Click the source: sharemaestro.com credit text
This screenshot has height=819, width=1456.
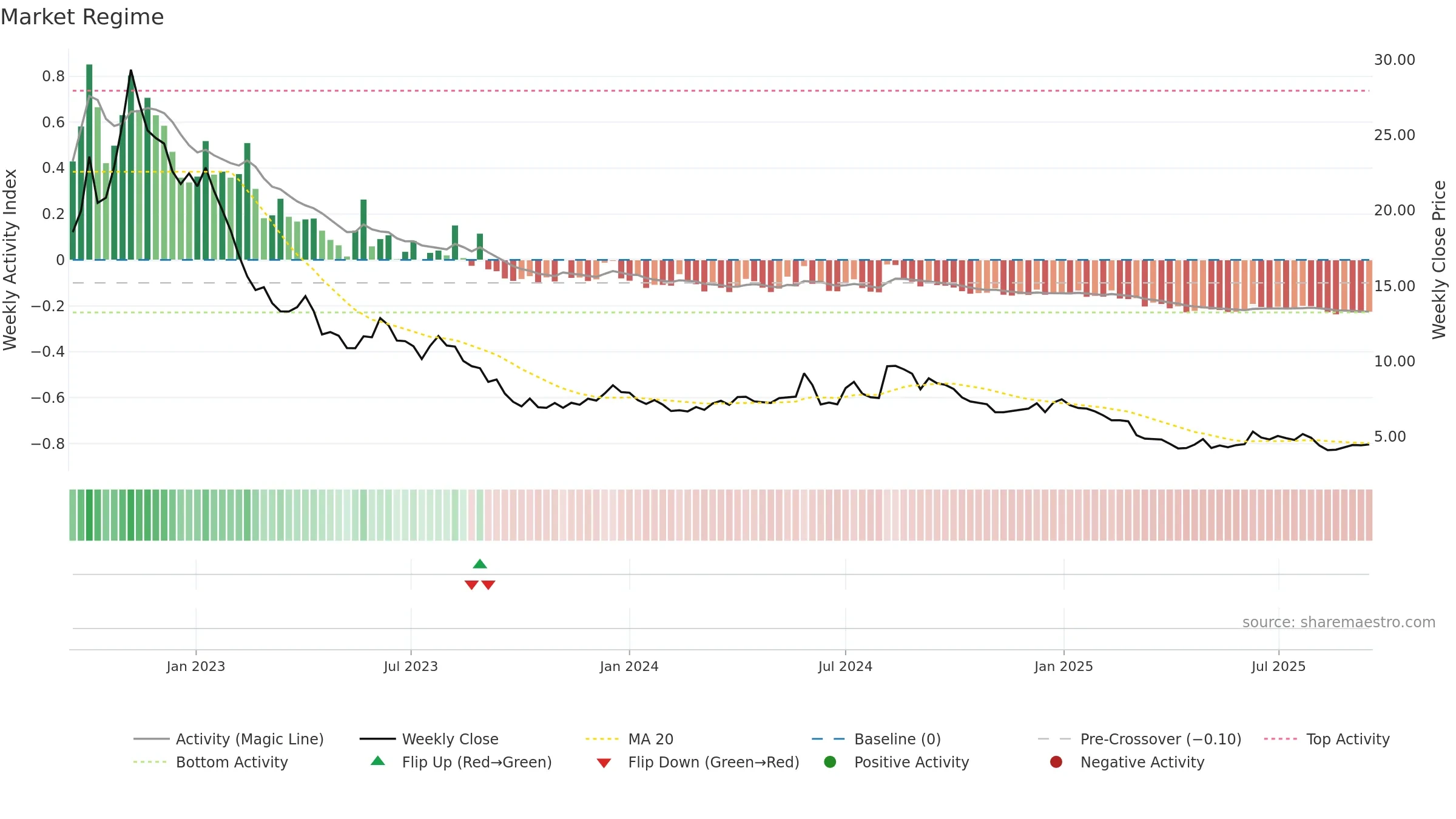1339,622
